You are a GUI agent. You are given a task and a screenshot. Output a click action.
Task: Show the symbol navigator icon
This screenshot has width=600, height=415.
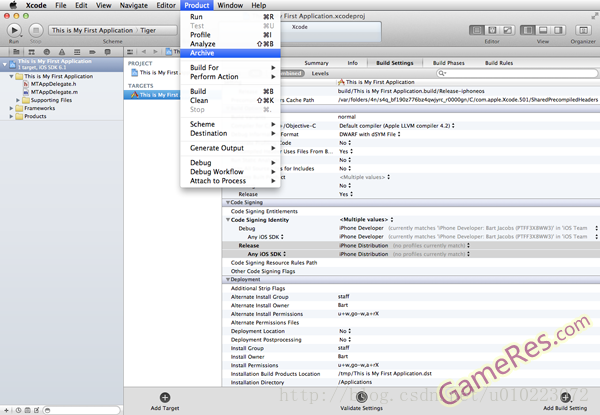(x=31, y=52)
